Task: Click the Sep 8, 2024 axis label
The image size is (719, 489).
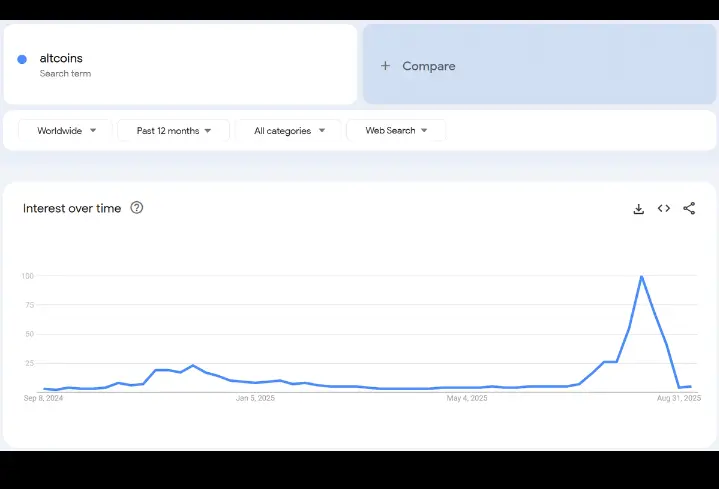Action: (43, 398)
